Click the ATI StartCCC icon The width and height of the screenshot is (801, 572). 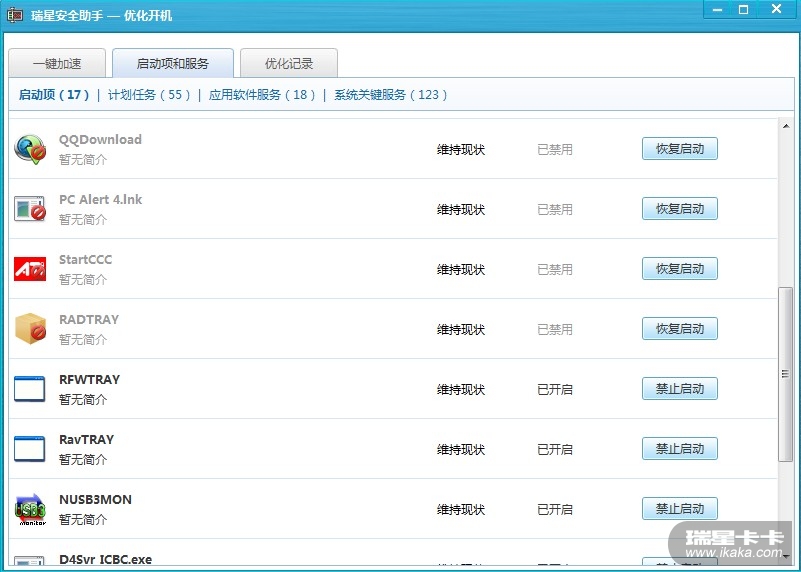(30, 269)
